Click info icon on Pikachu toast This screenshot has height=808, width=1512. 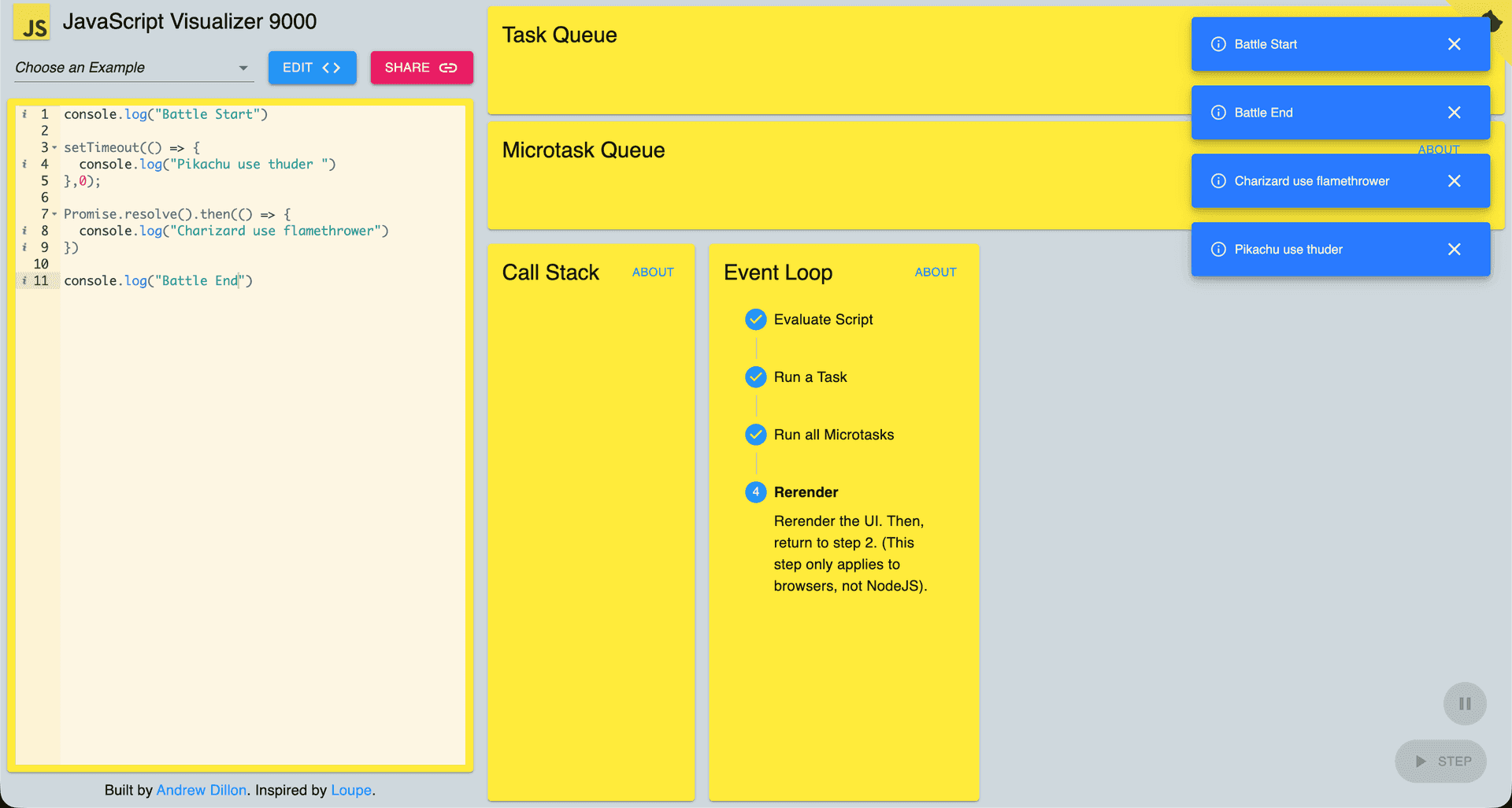(x=1218, y=250)
